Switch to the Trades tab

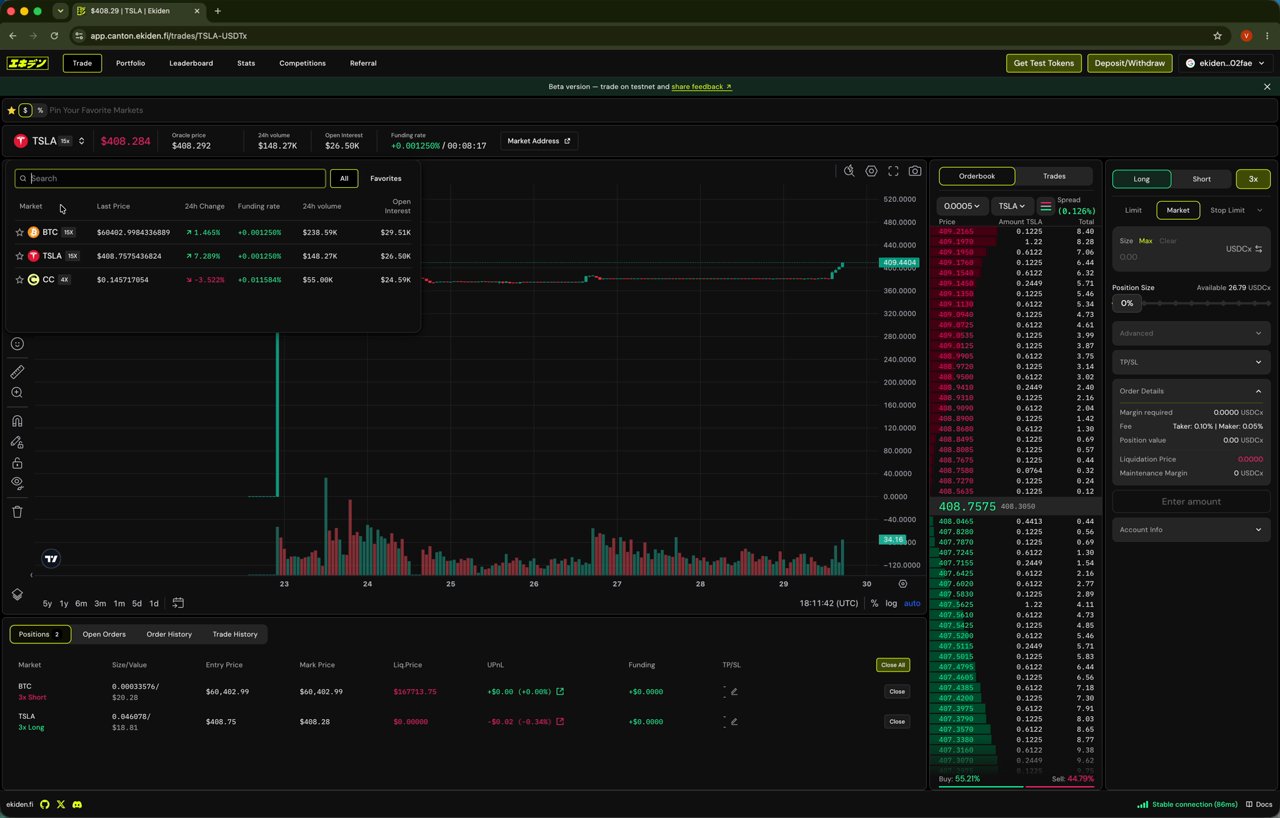coord(1054,176)
